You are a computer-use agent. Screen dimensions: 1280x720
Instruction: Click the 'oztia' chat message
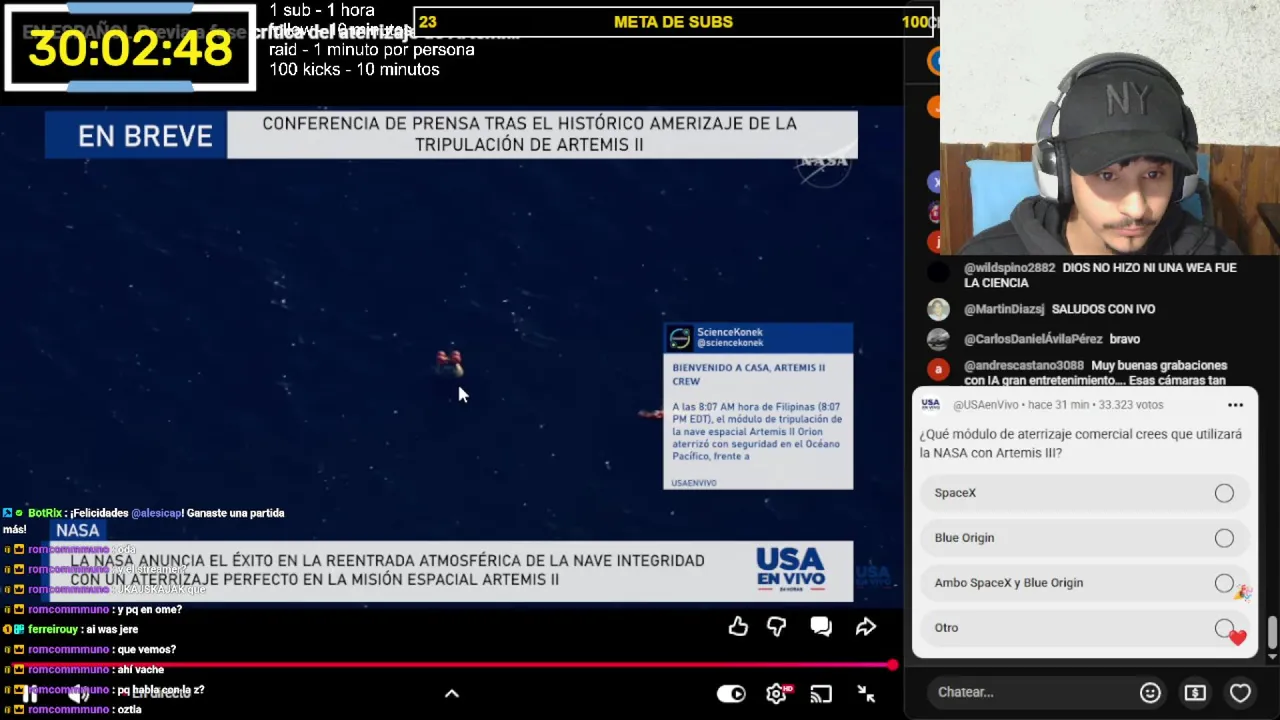[73, 709]
